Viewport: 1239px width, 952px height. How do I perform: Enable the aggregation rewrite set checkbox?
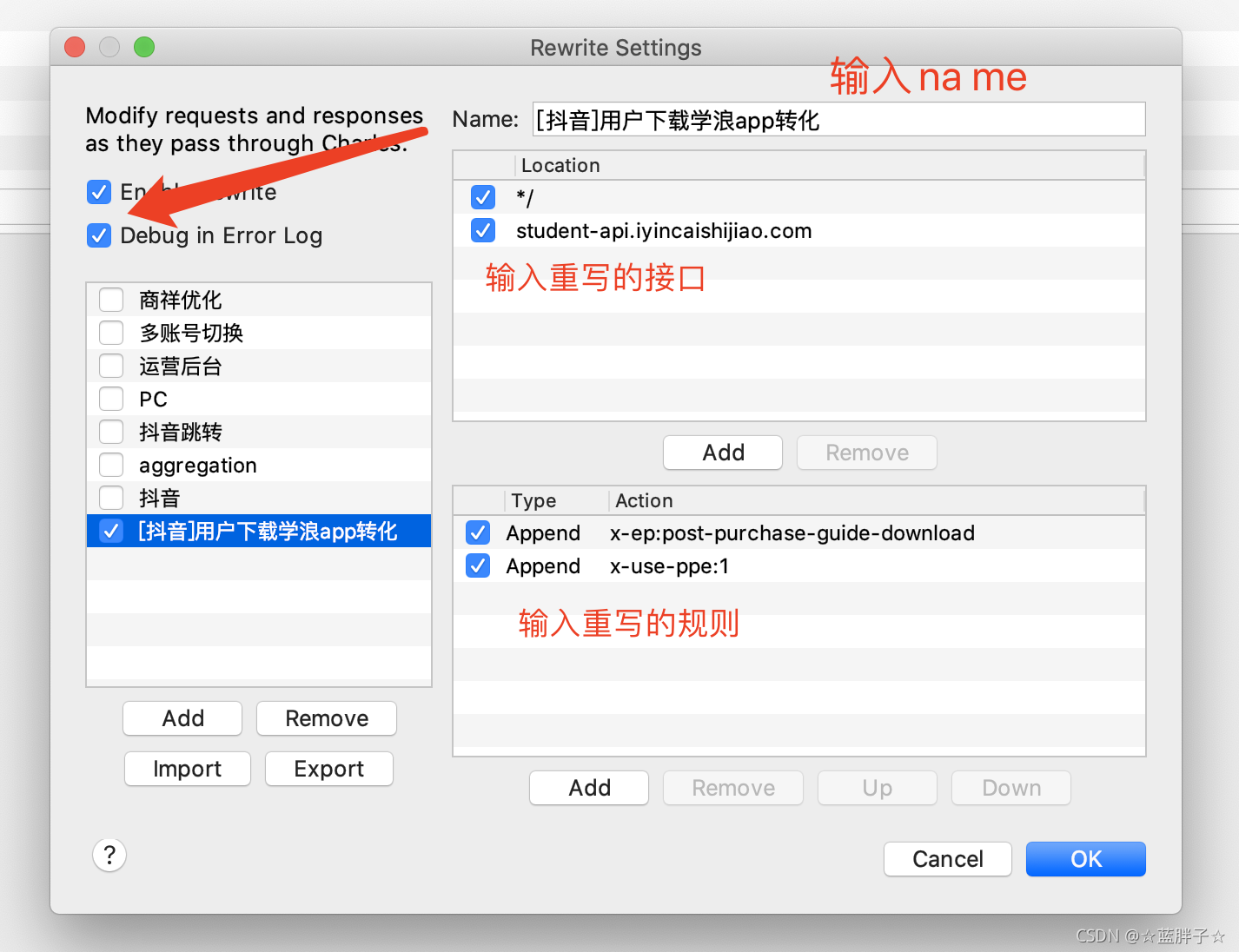(x=111, y=465)
